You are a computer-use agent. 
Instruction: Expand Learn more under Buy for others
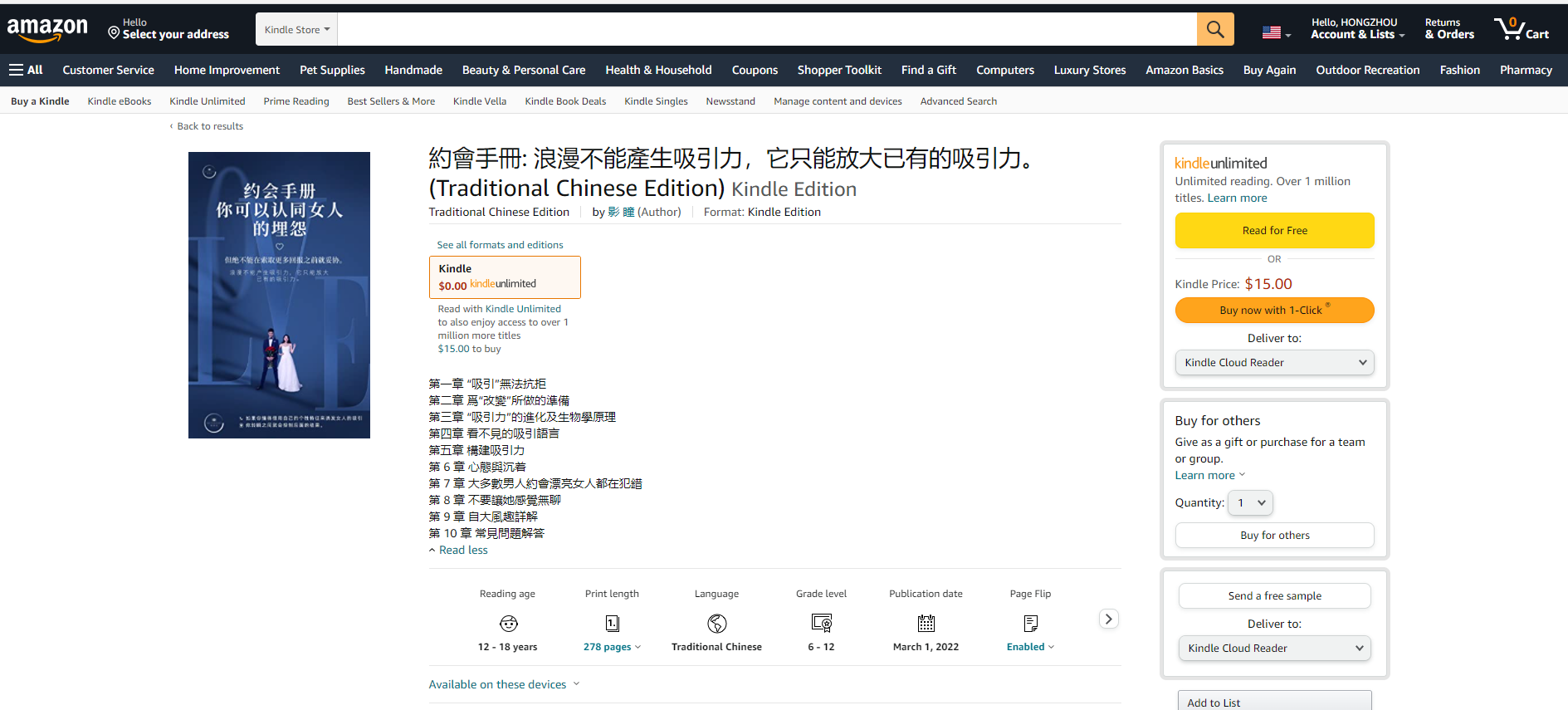[1209, 475]
